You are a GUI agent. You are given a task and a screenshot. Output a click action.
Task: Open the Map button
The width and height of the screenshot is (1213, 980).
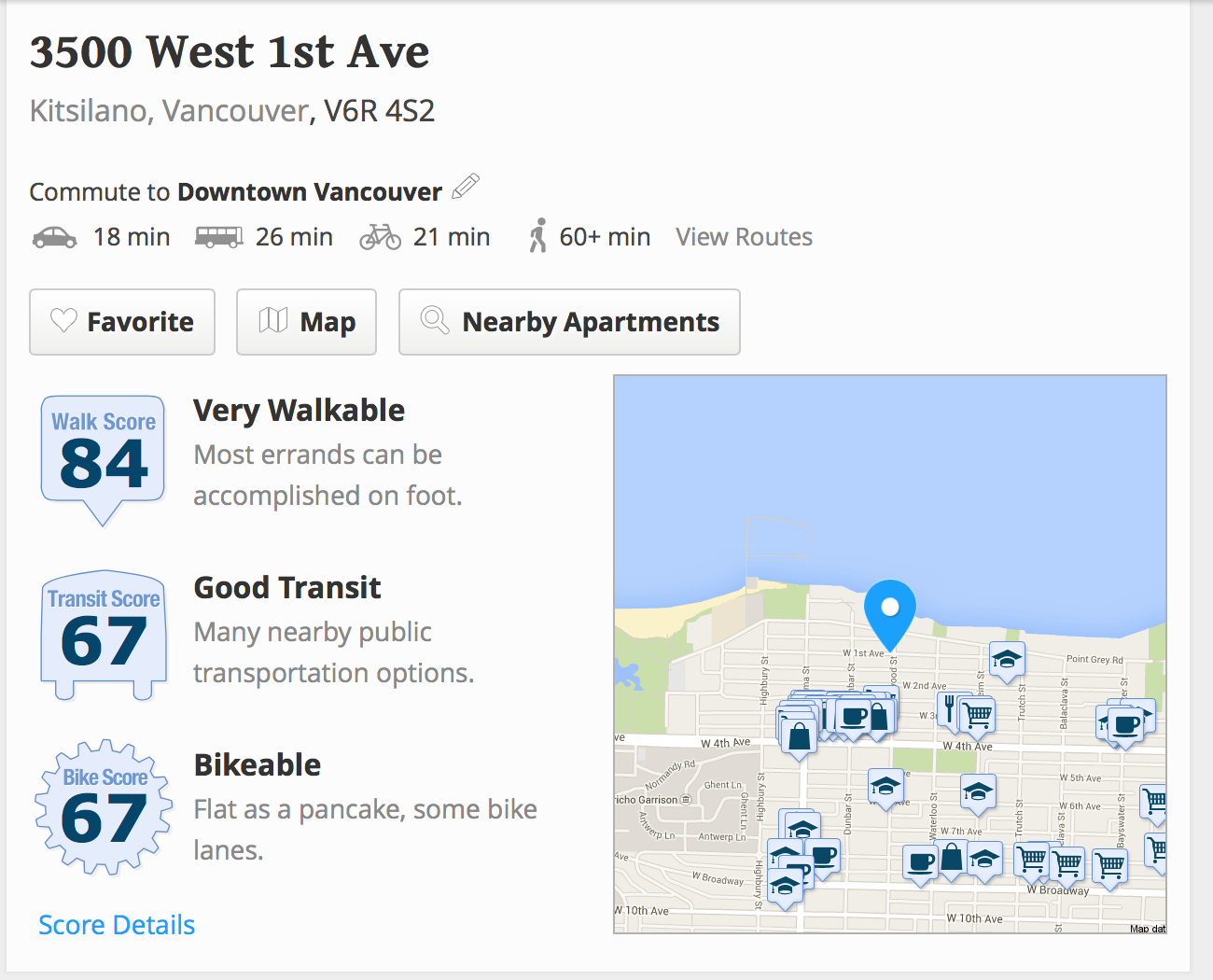coord(306,322)
